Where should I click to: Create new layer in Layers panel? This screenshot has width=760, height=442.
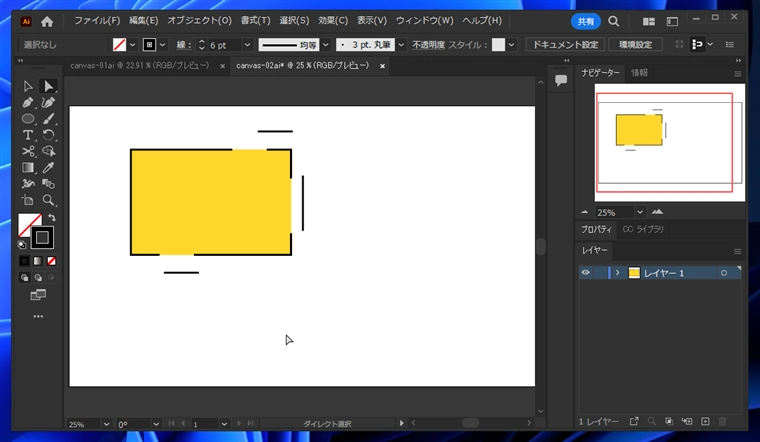pyautogui.click(x=705, y=421)
